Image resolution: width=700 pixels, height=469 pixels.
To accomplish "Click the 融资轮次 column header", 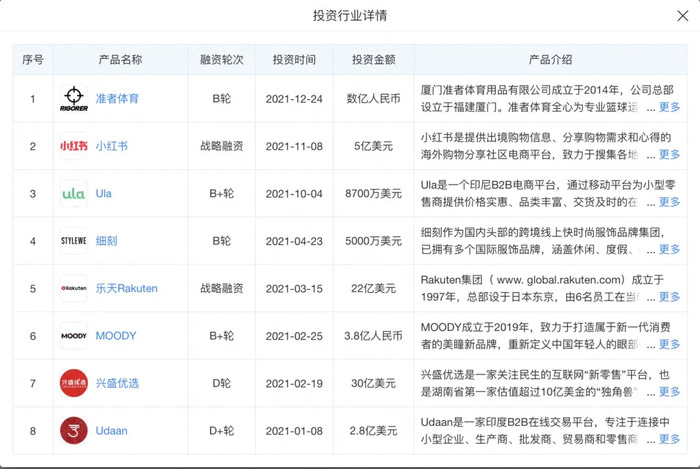I will (x=221, y=59).
